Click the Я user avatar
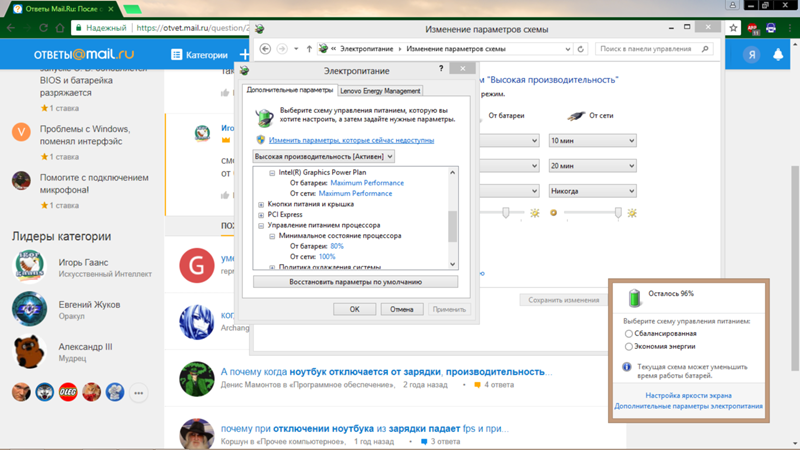The width and height of the screenshot is (800, 450). [752, 54]
